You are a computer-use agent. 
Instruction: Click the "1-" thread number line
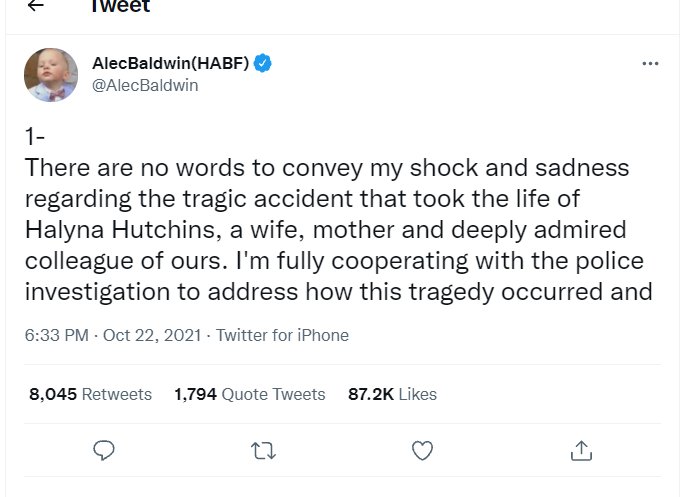(34, 137)
